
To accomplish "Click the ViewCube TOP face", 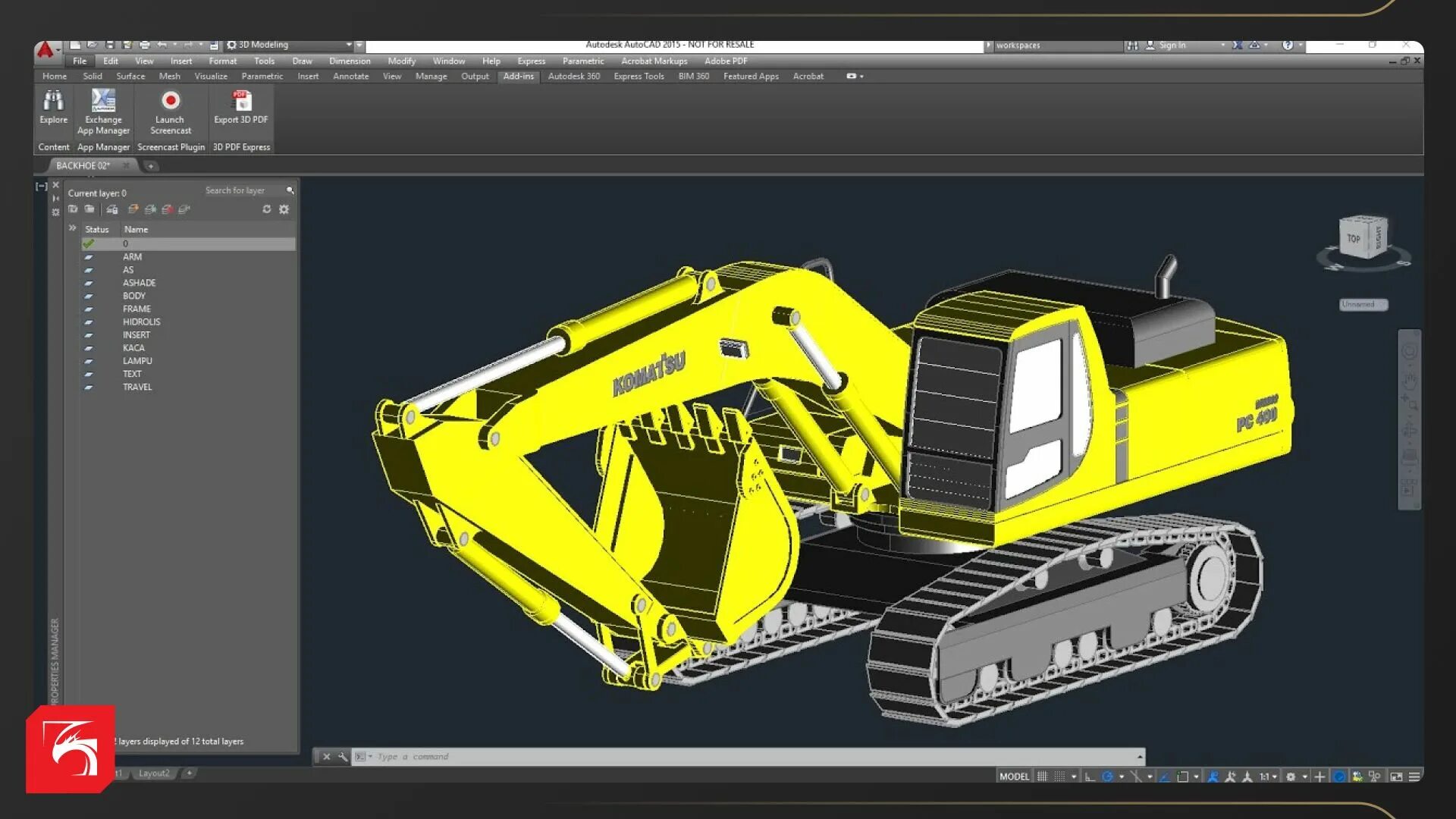I will 1354,239.
